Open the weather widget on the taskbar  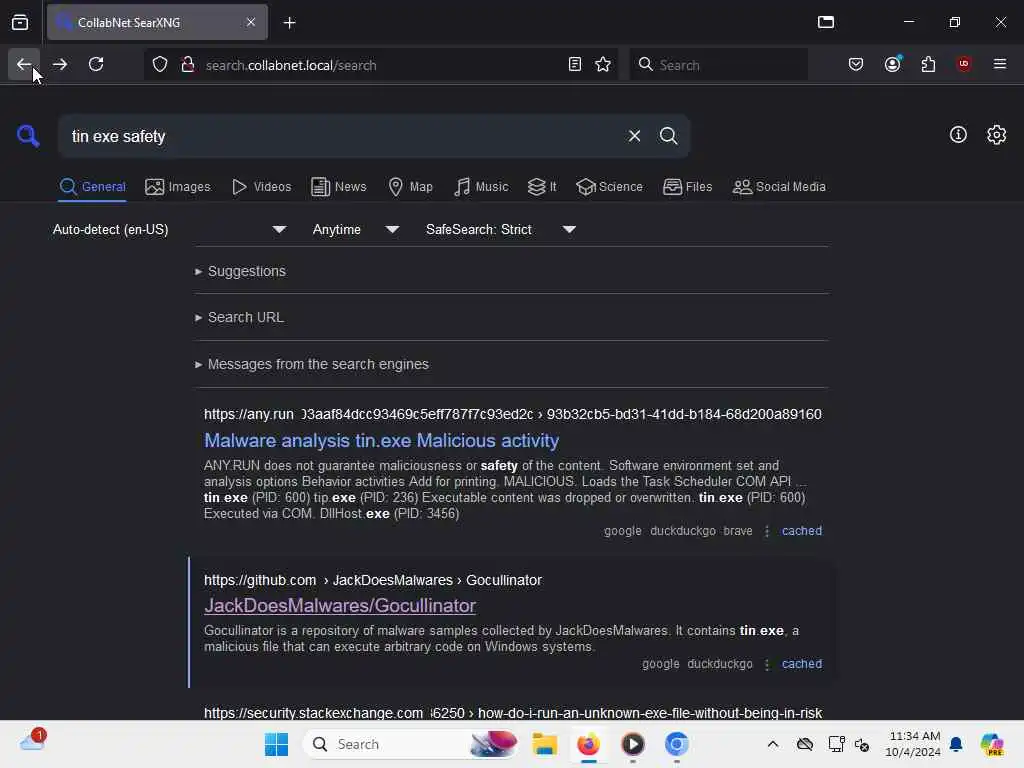point(33,741)
